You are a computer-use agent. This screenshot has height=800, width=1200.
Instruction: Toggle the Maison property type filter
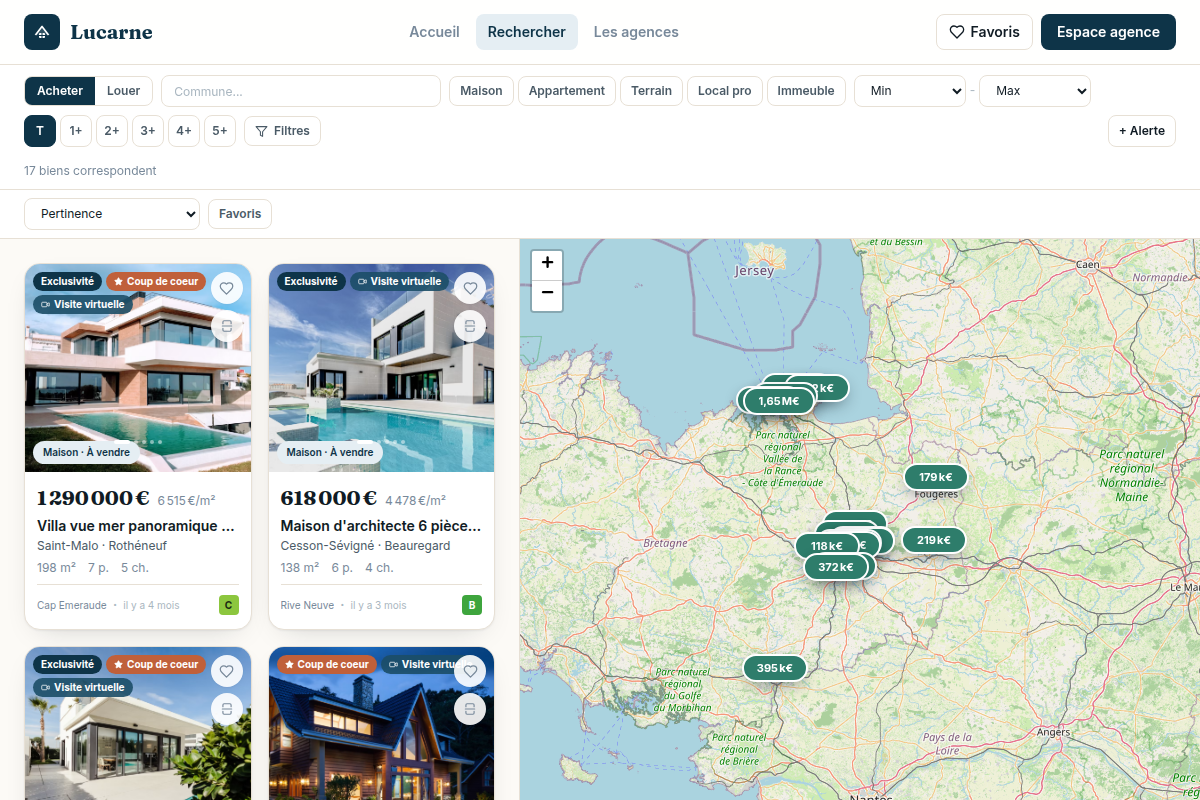(x=481, y=91)
